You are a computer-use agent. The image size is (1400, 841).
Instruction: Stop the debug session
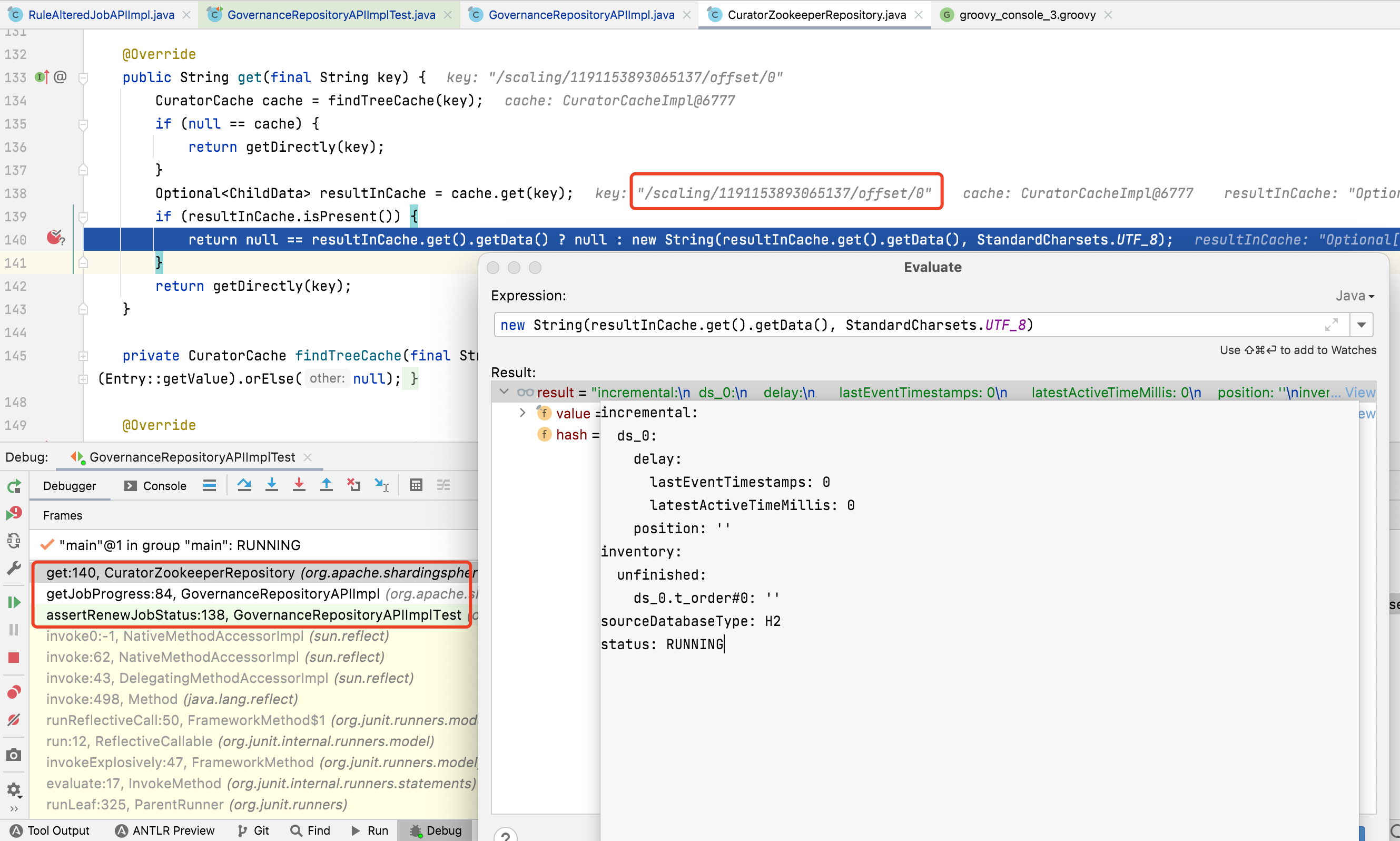pos(14,658)
